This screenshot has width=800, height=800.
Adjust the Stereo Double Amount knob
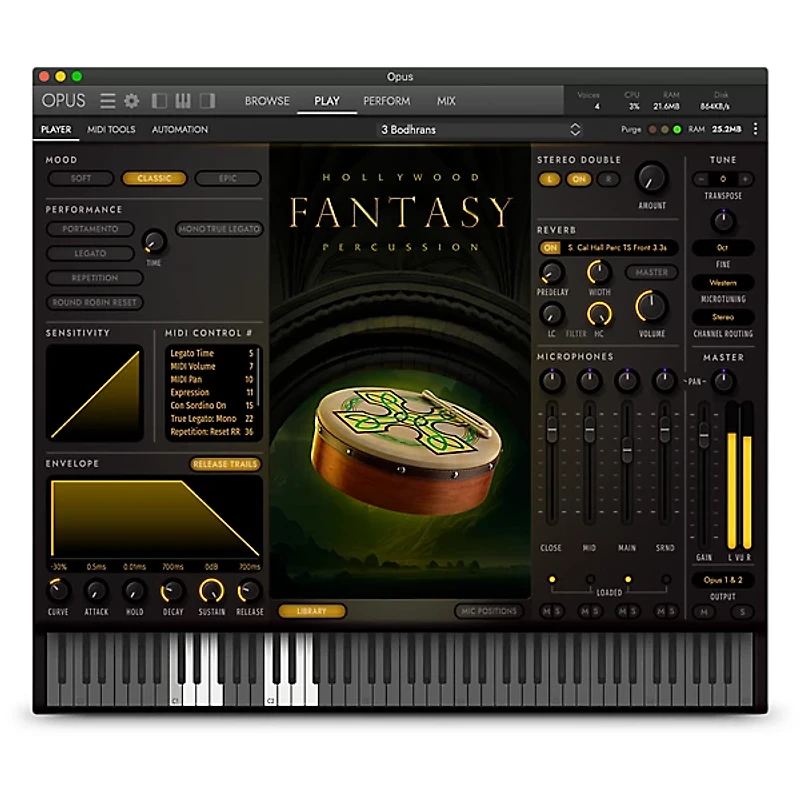pos(652,178)
